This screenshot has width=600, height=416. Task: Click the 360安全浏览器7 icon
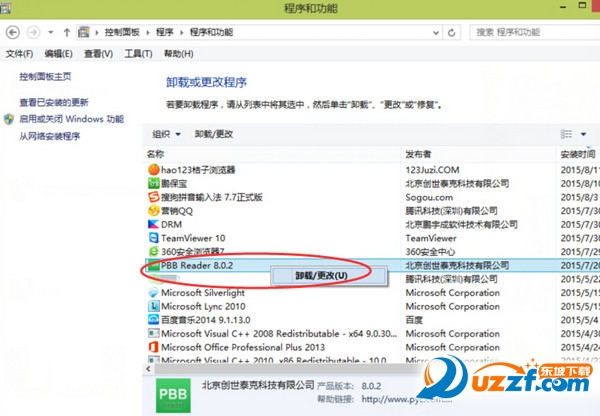153,252
